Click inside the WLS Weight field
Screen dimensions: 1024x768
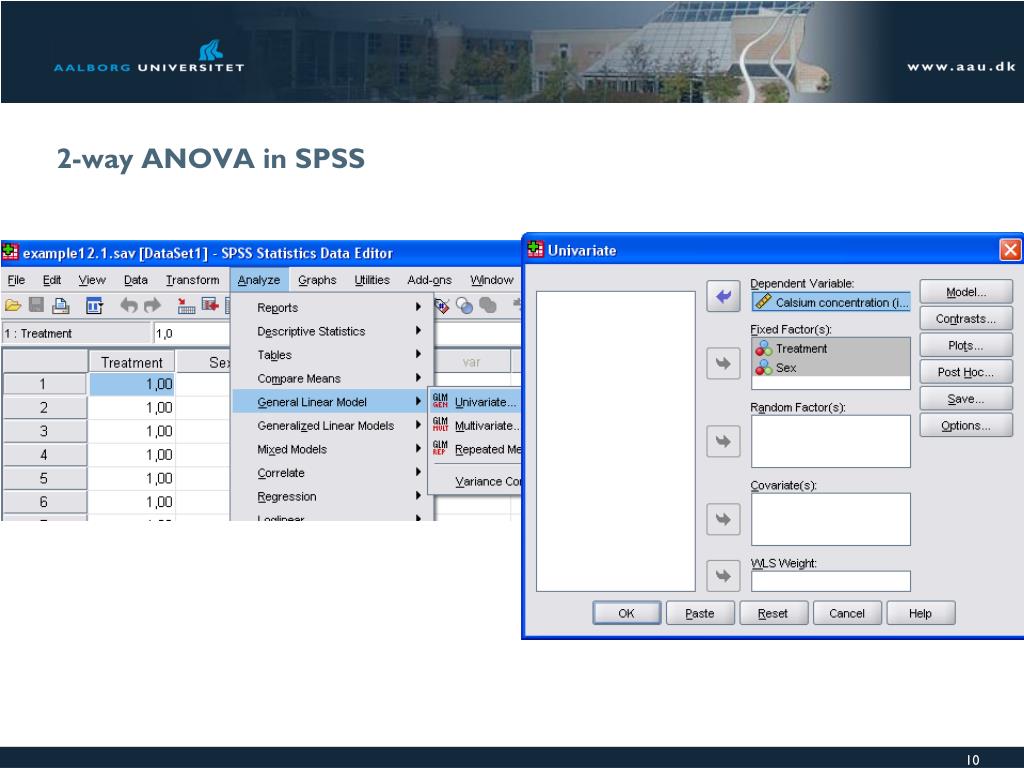pyautogui.click(x=831, y=581)
